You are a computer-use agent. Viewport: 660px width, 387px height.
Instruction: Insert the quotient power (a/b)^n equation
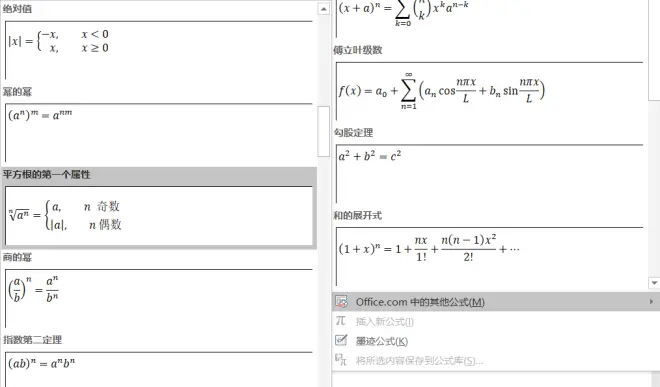pos(159,298)
